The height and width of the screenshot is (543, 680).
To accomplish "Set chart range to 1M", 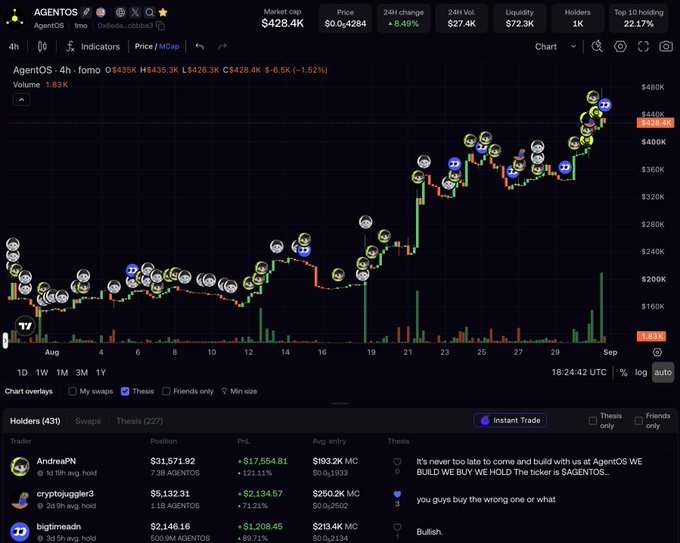I will [x=62, y=373].
